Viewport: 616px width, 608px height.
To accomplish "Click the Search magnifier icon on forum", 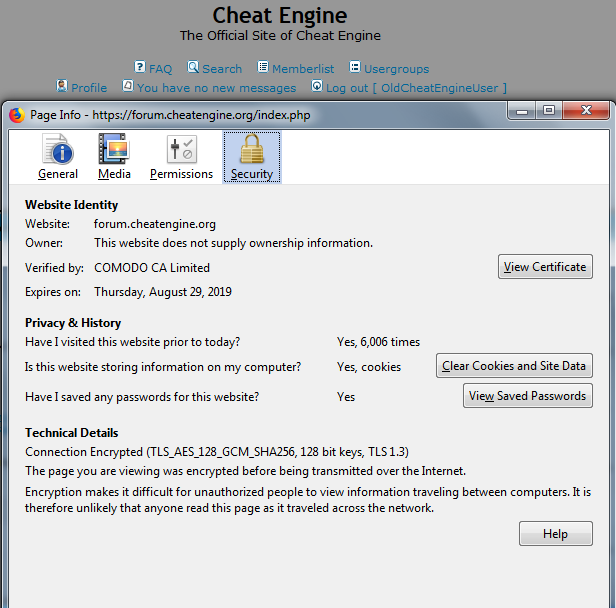I will tap(193, 67).
